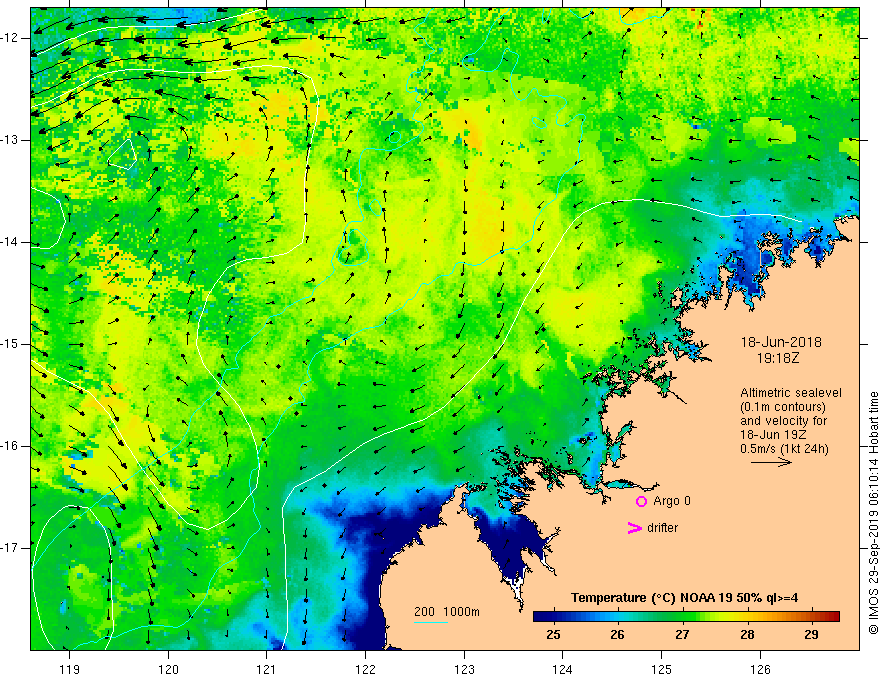Click the Temperature NOAA 19 title text
This screenshot has width=880, height=680.
[x=685, y=598]
